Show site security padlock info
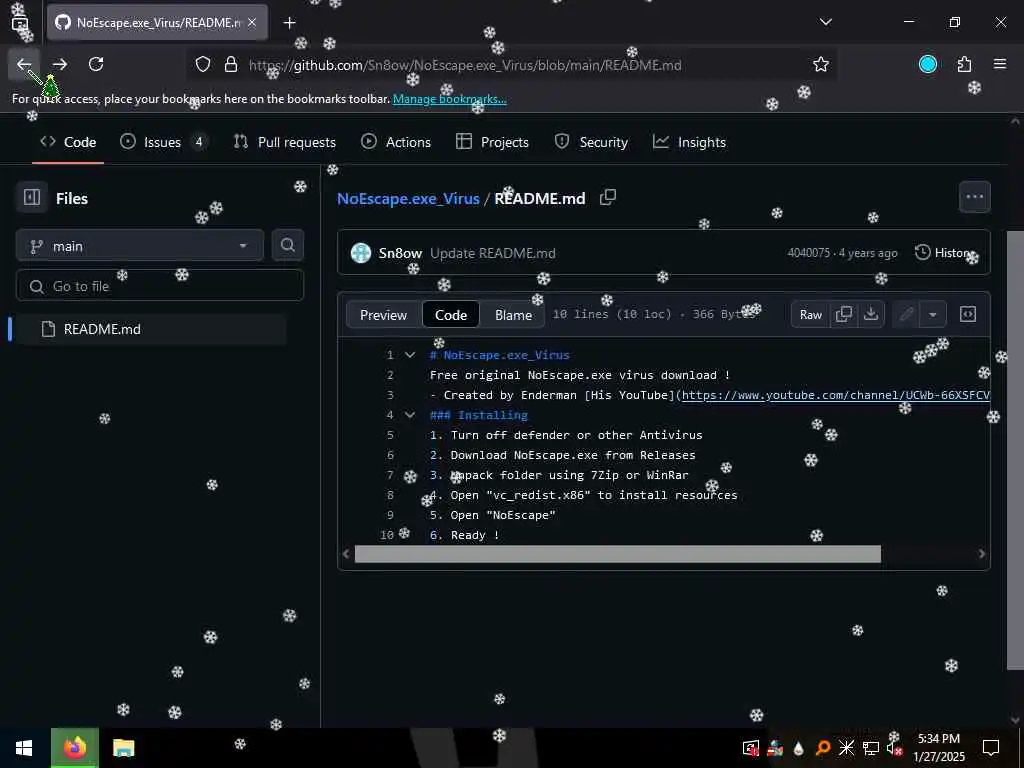This screenshot has height=768, width=1024. [231, 64]
